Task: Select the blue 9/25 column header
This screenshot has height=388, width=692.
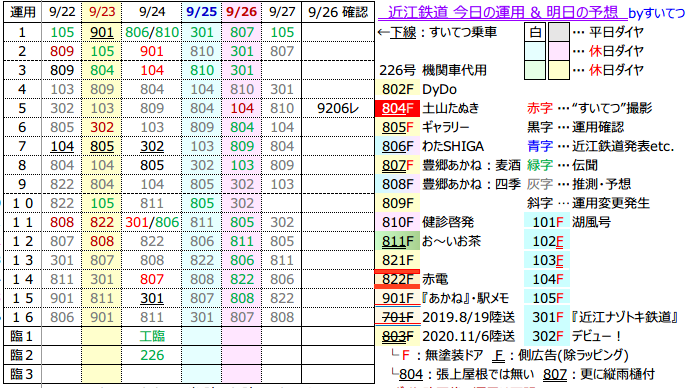Action: click(202, 12)
